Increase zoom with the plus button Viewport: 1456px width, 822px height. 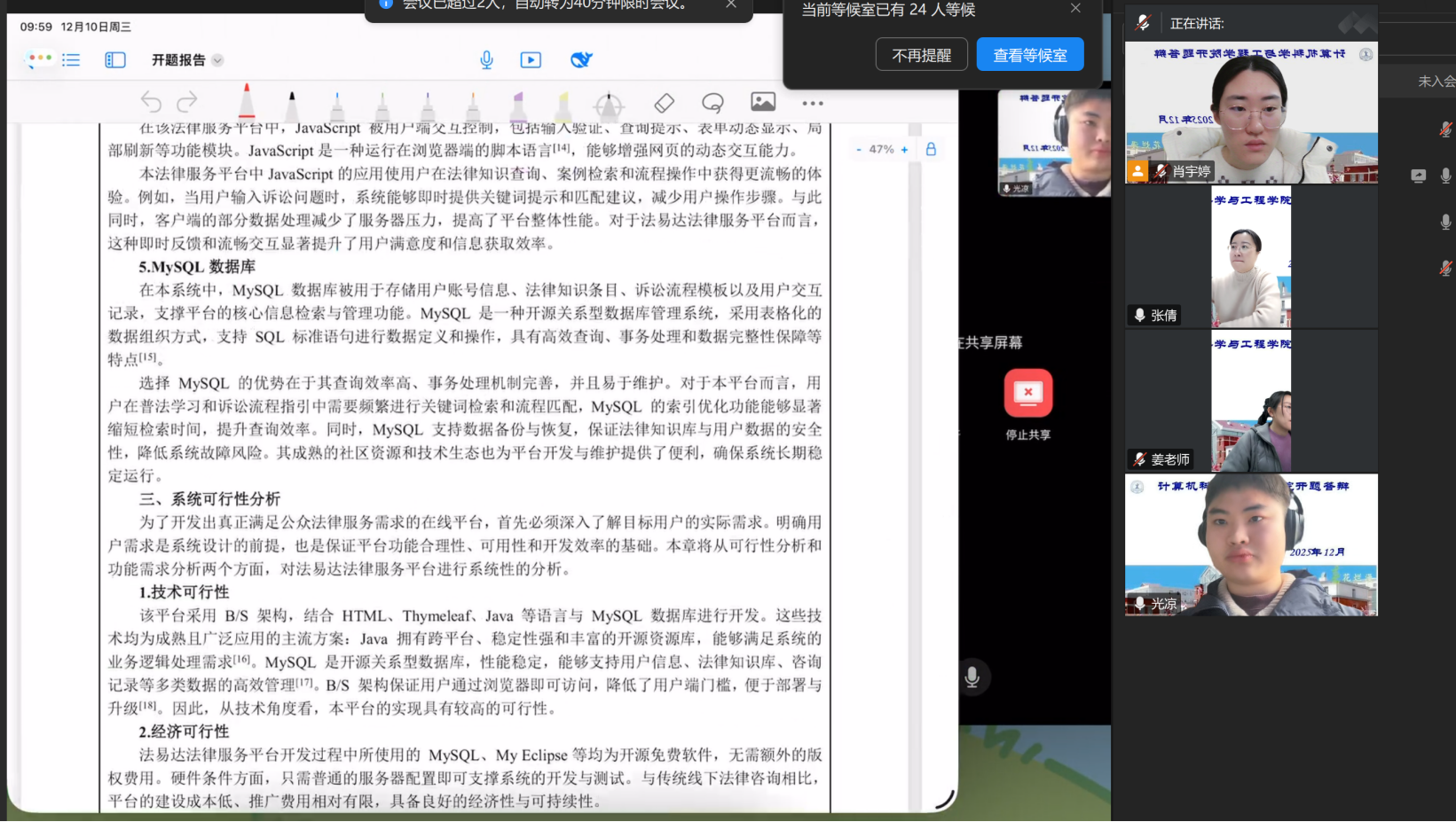tap(904, 150)
